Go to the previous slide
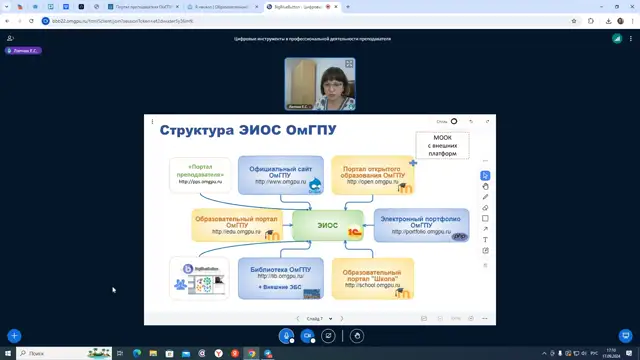 [x=298, y=318]
